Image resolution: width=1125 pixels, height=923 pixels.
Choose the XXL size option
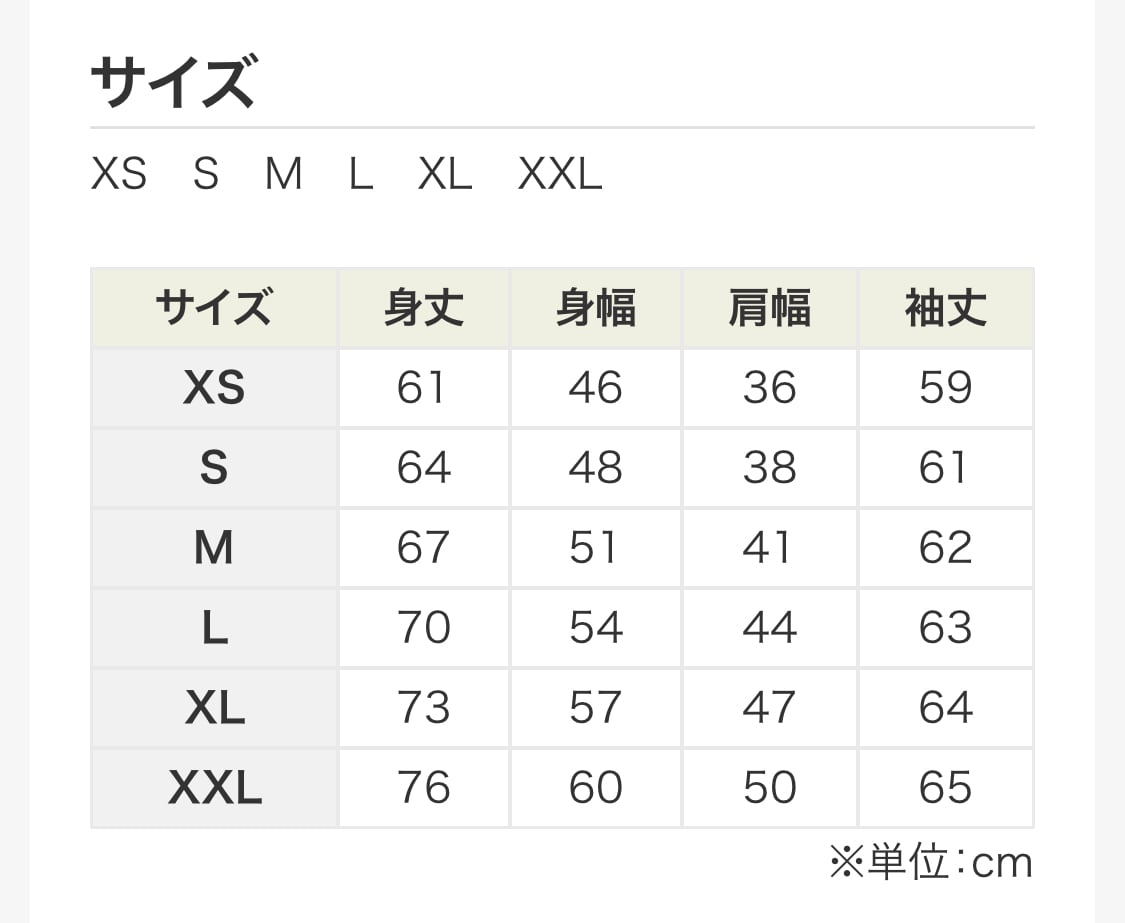pyautogui.click(x=560, y=175)
